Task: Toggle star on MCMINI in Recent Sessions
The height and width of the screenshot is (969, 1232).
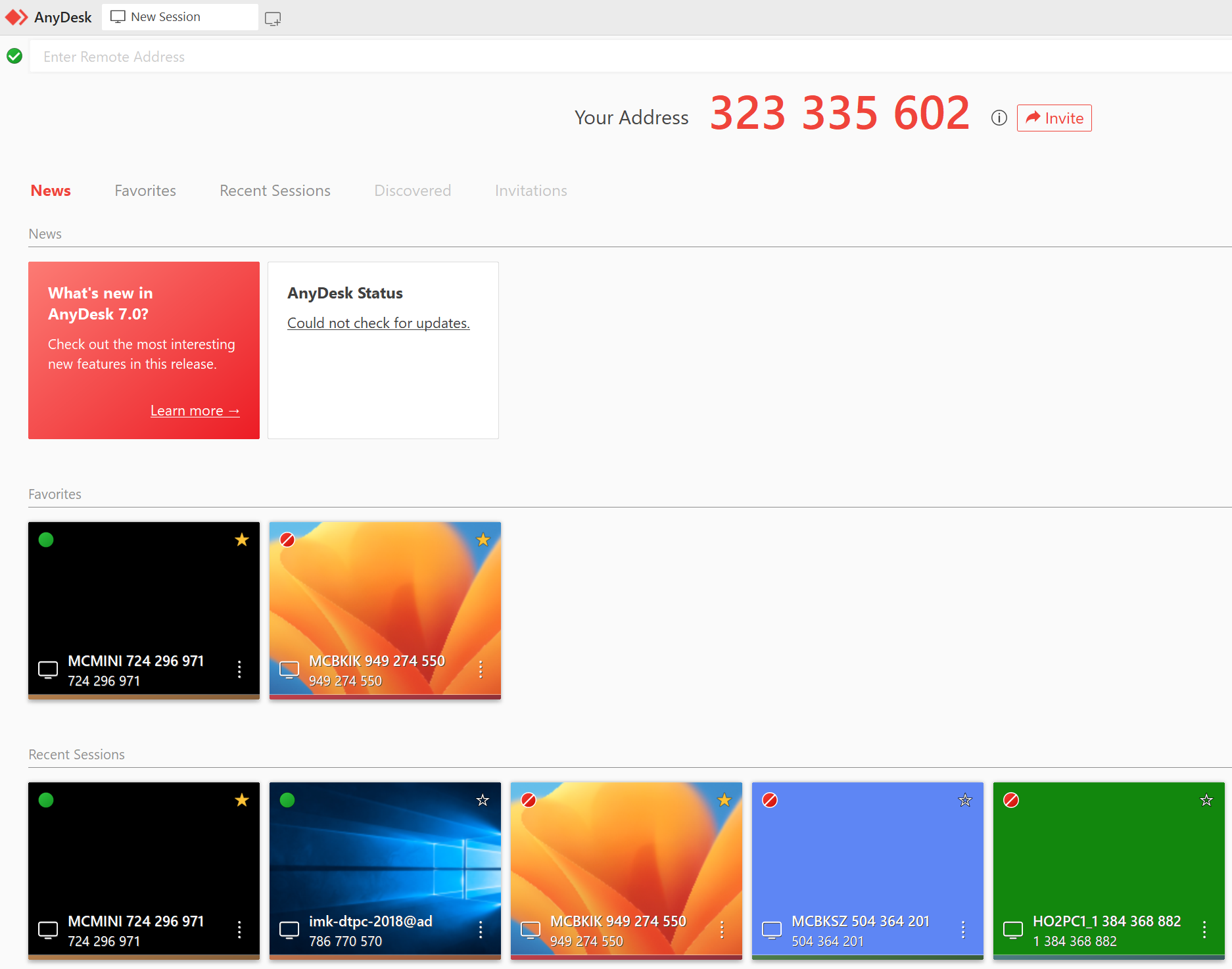Action: (x=242, y=800)
